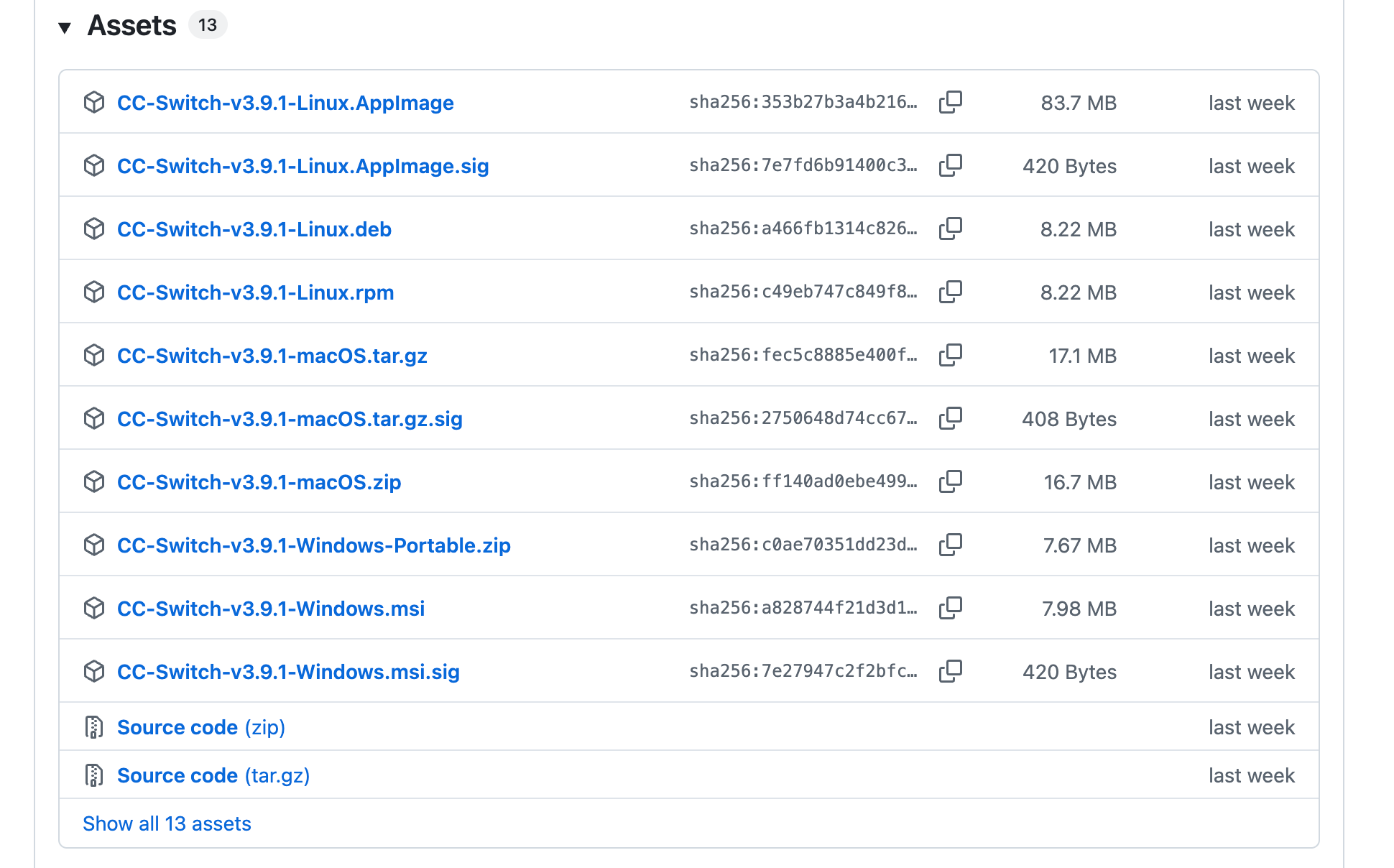The height and width of the screenshot is (868, 1394).
Task: Click the Show all 13 assets link
Action: click(167, 823)
